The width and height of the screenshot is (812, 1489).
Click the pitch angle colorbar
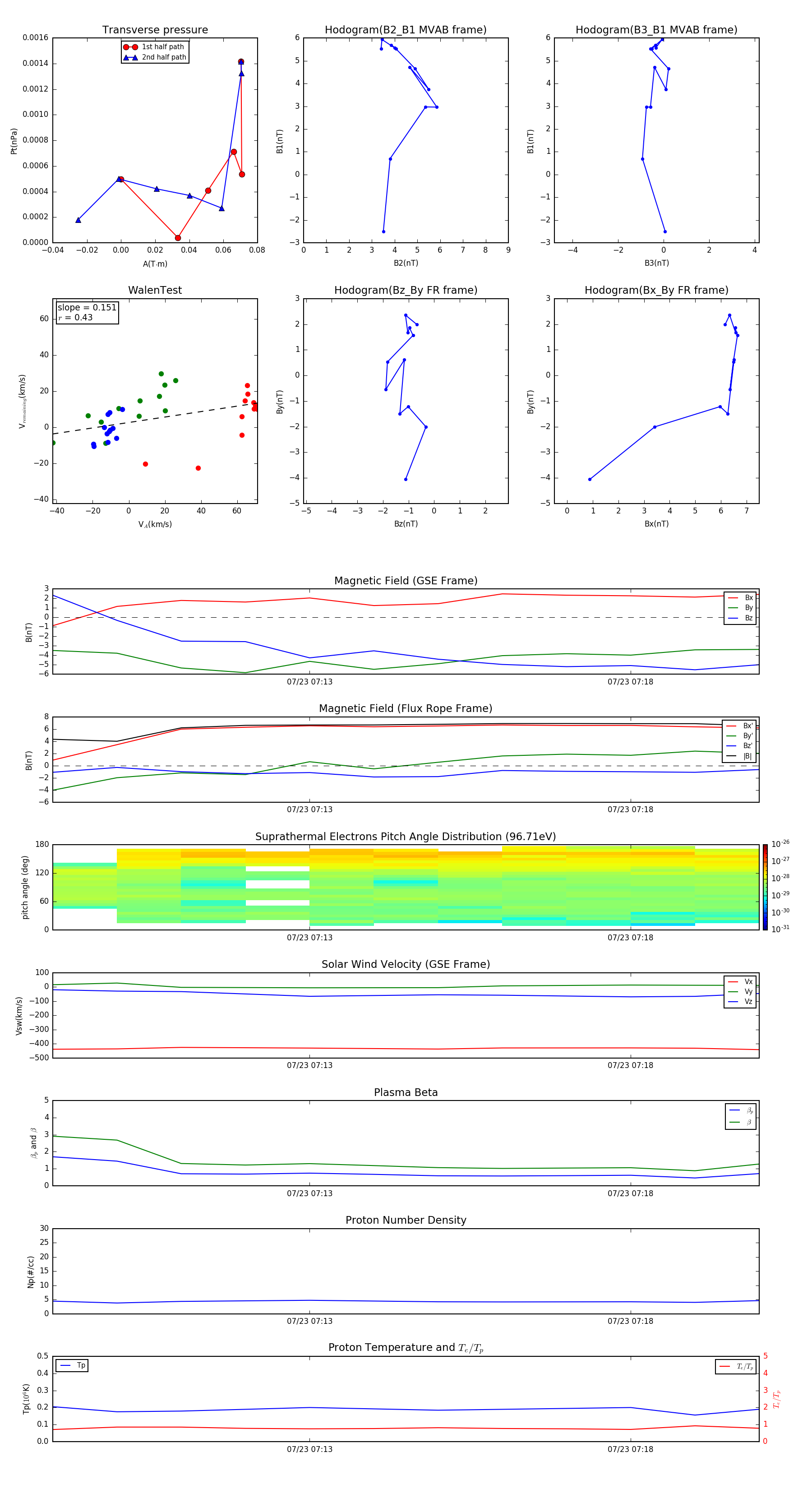(x=765, y=887)
